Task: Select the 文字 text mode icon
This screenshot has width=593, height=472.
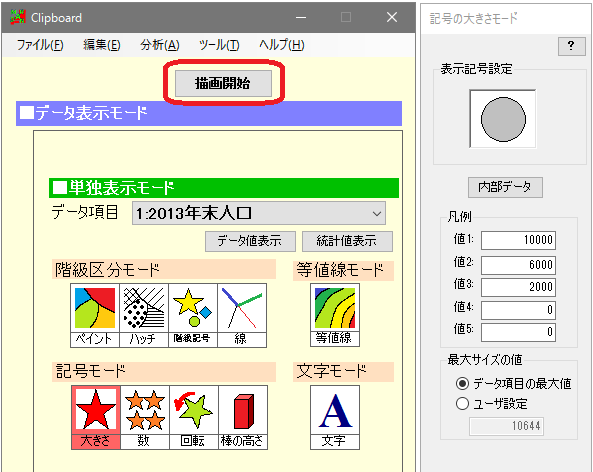Action: point(335,418)
